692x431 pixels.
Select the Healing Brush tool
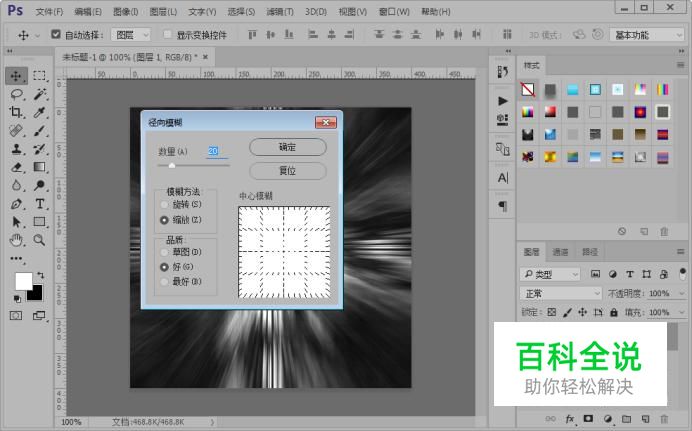click(x=16, y=131)
